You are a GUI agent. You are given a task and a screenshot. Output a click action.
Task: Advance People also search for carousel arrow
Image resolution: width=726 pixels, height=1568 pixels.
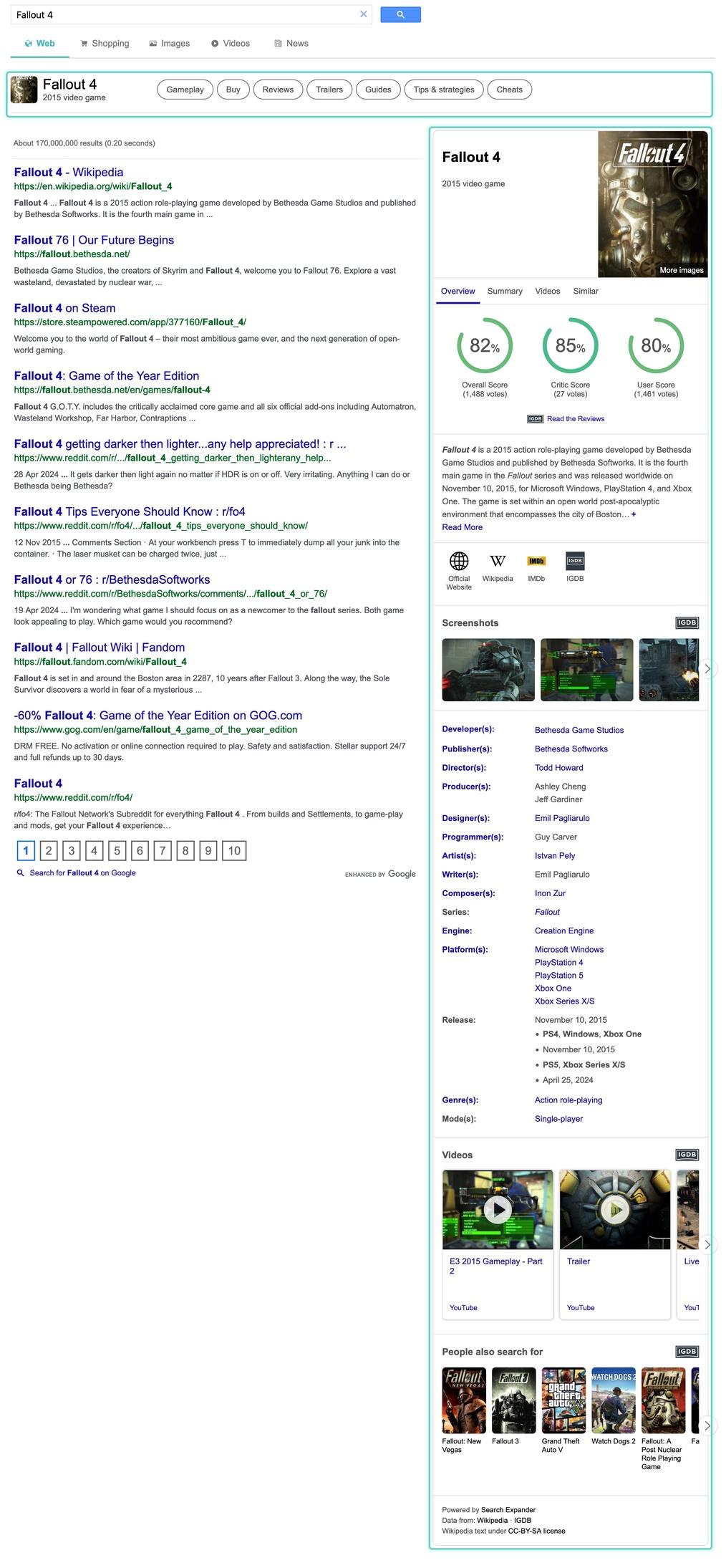(x=707, y=1425)
